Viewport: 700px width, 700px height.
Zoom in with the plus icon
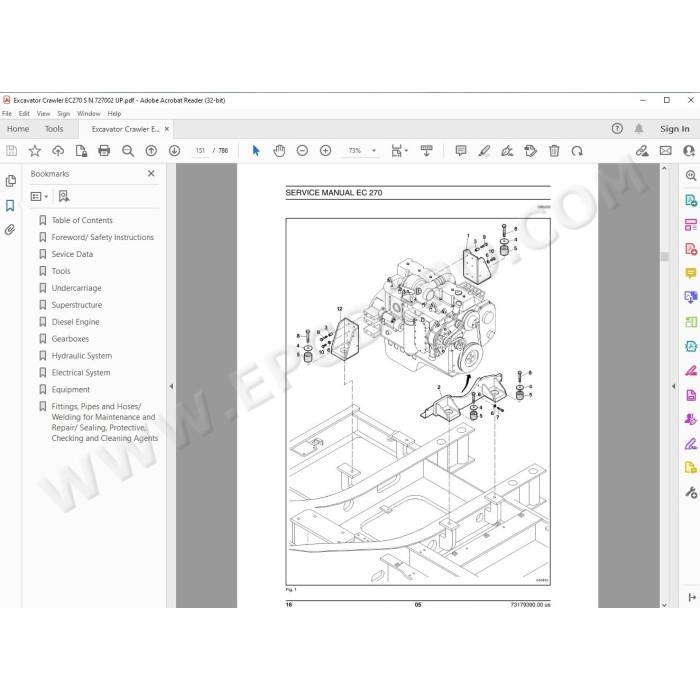point(325,151)
